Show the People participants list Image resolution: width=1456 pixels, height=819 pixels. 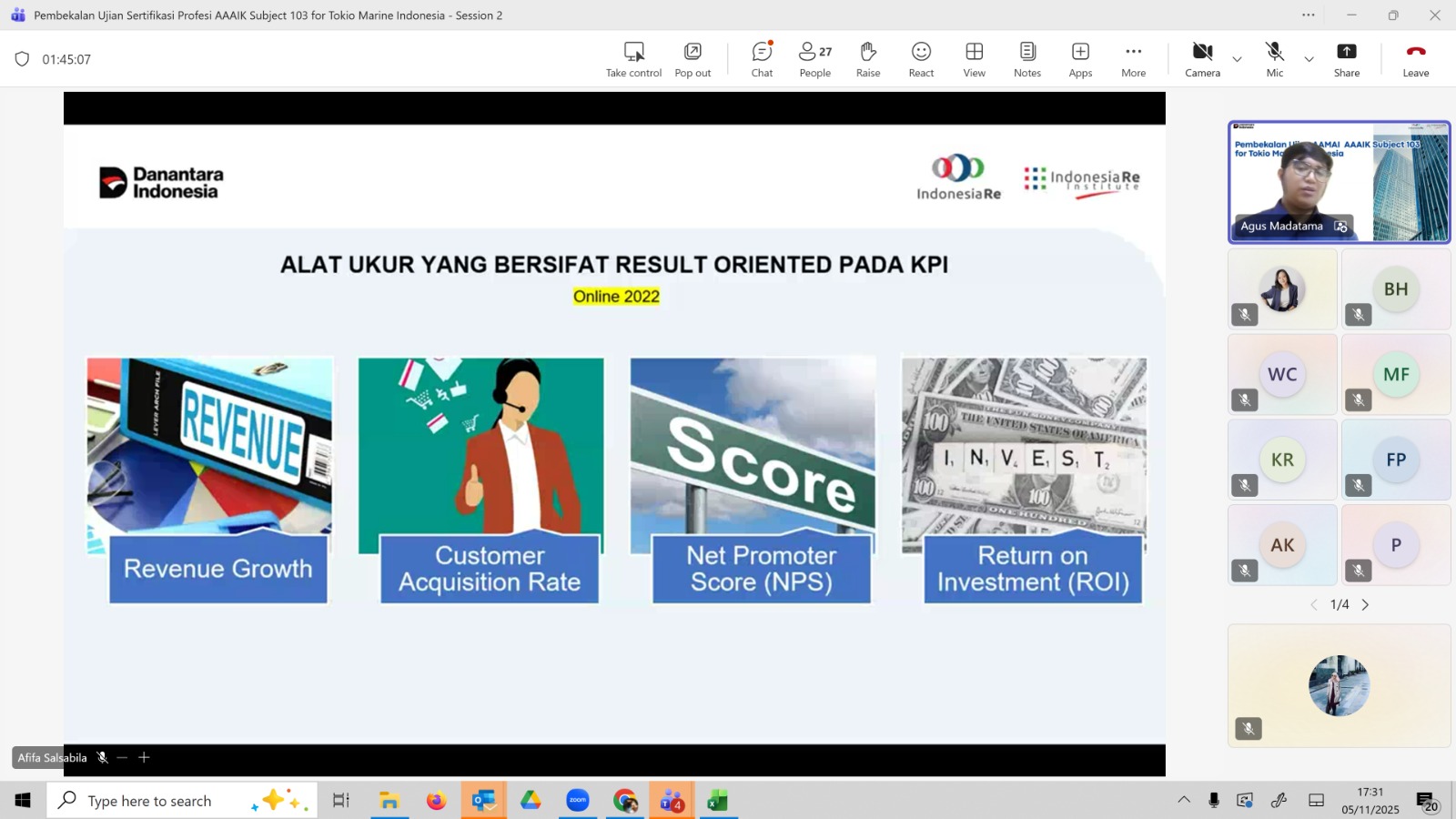coord(814,59)
